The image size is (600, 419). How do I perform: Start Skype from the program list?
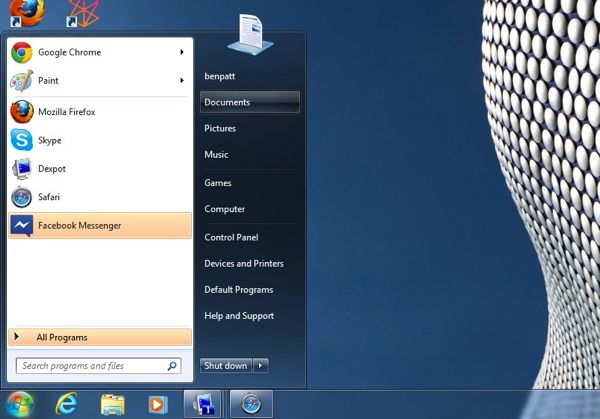click(99, 140)
